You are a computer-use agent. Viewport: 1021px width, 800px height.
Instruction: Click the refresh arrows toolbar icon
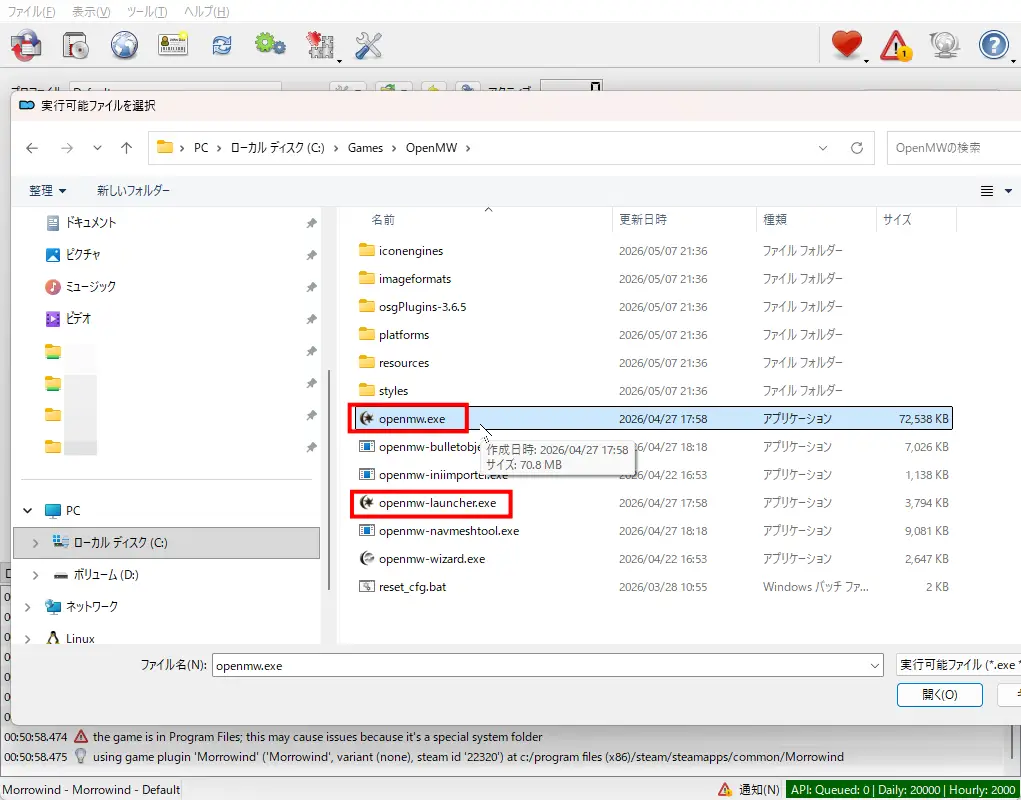tap(221, 46)
